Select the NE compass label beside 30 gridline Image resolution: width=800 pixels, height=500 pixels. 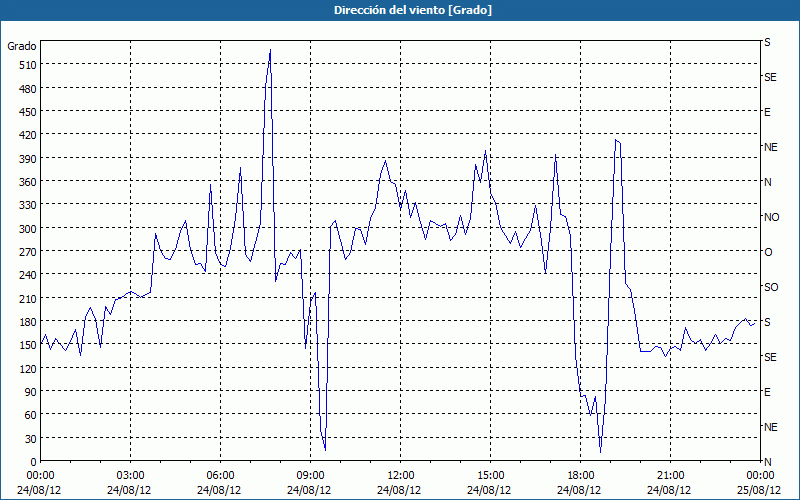point(770,427)
